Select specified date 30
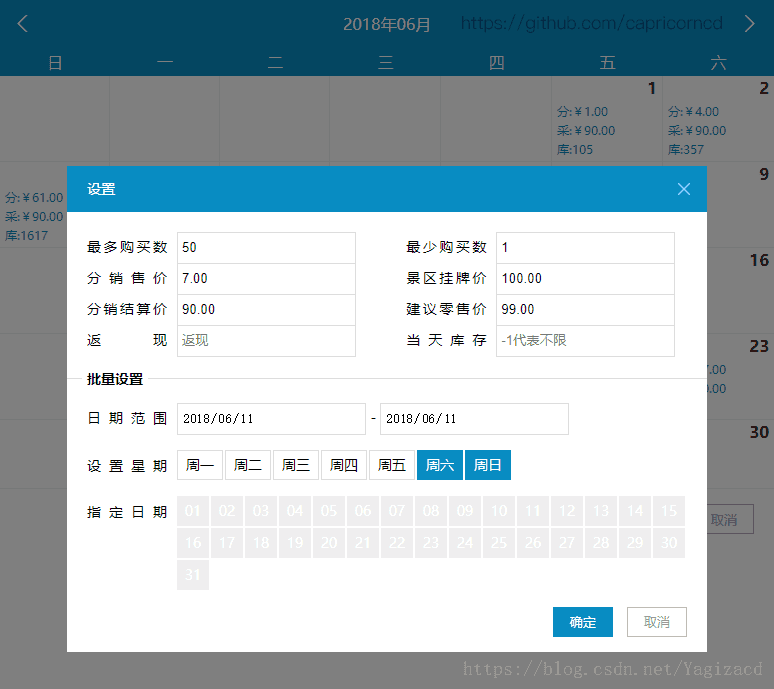Screen dimensions: 774x689 (x=669, y=543)
